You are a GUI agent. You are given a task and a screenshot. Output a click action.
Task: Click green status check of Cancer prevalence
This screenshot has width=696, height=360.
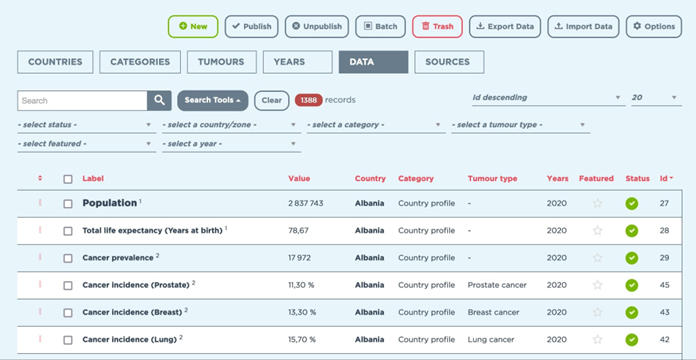(632, 258)
